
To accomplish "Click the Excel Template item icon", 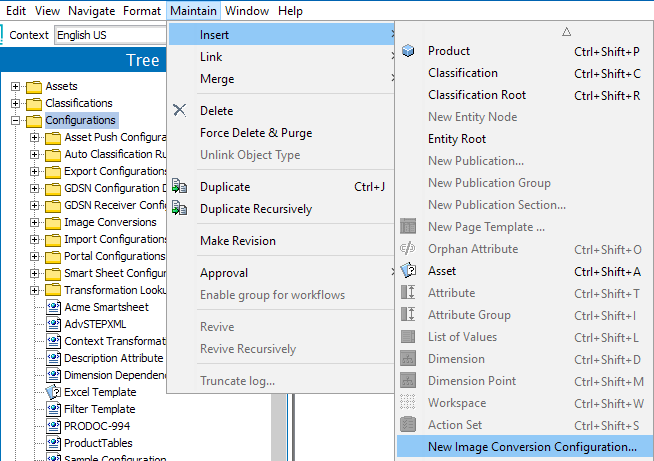I will pyautogui.click(x=54, y=392).
